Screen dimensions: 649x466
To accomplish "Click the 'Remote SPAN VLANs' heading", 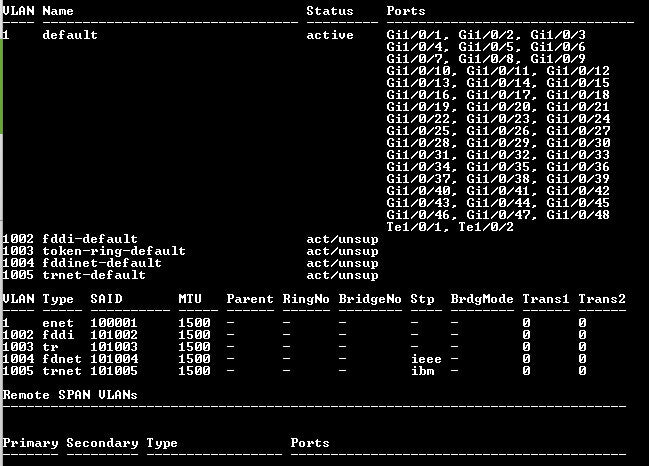I will tap(70, 395).
